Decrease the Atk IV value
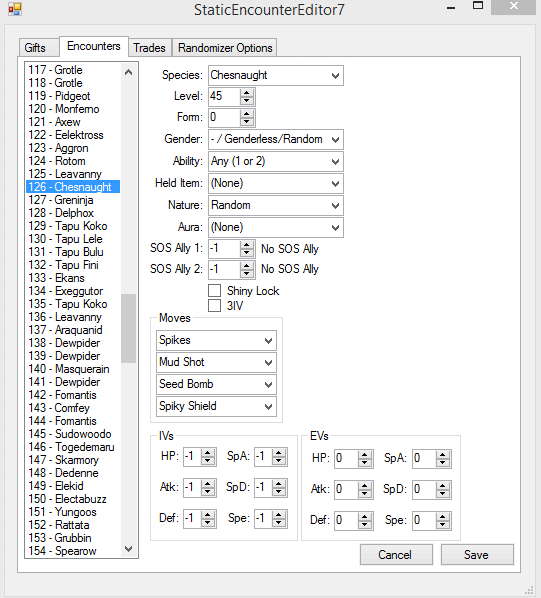This screenshot has width=541, height=598. 208,492
